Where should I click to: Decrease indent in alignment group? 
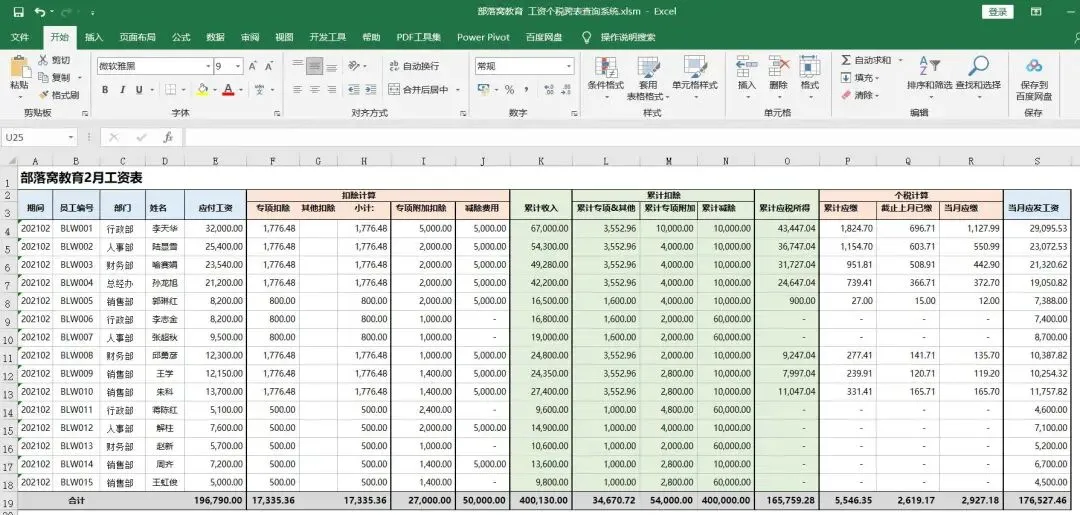click(x=354, y=90)
